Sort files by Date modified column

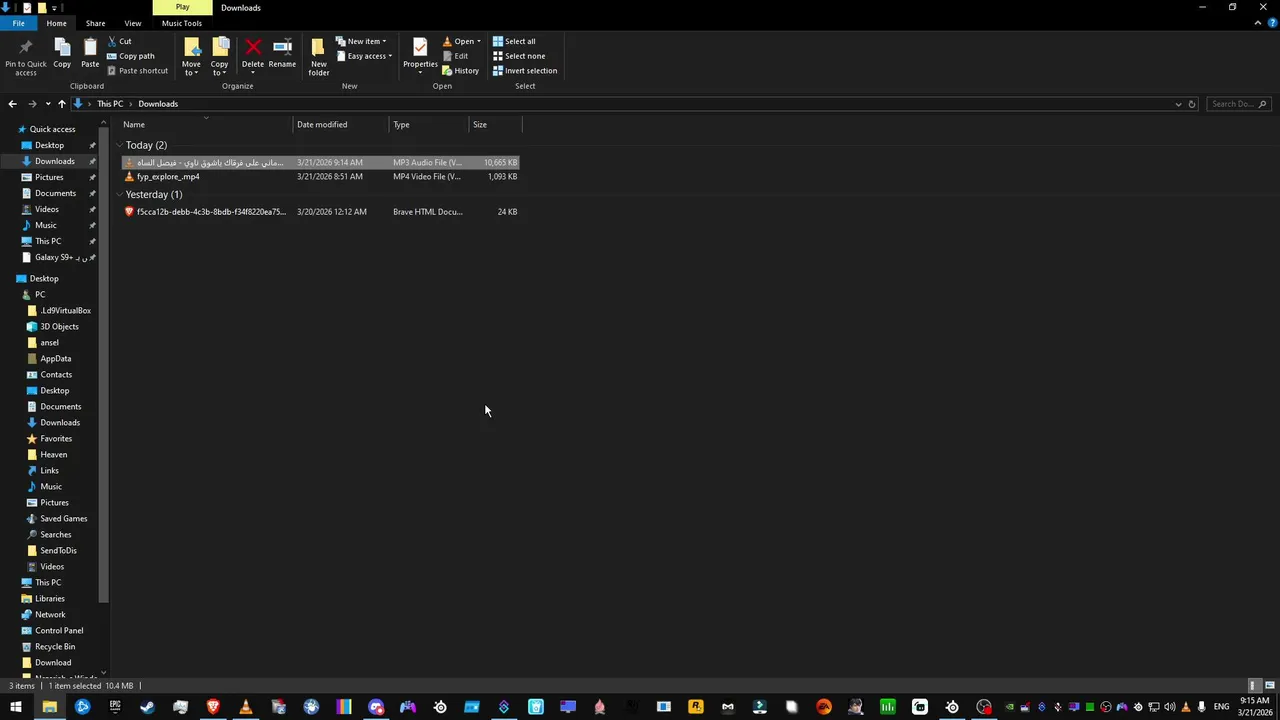pos(341,124)
